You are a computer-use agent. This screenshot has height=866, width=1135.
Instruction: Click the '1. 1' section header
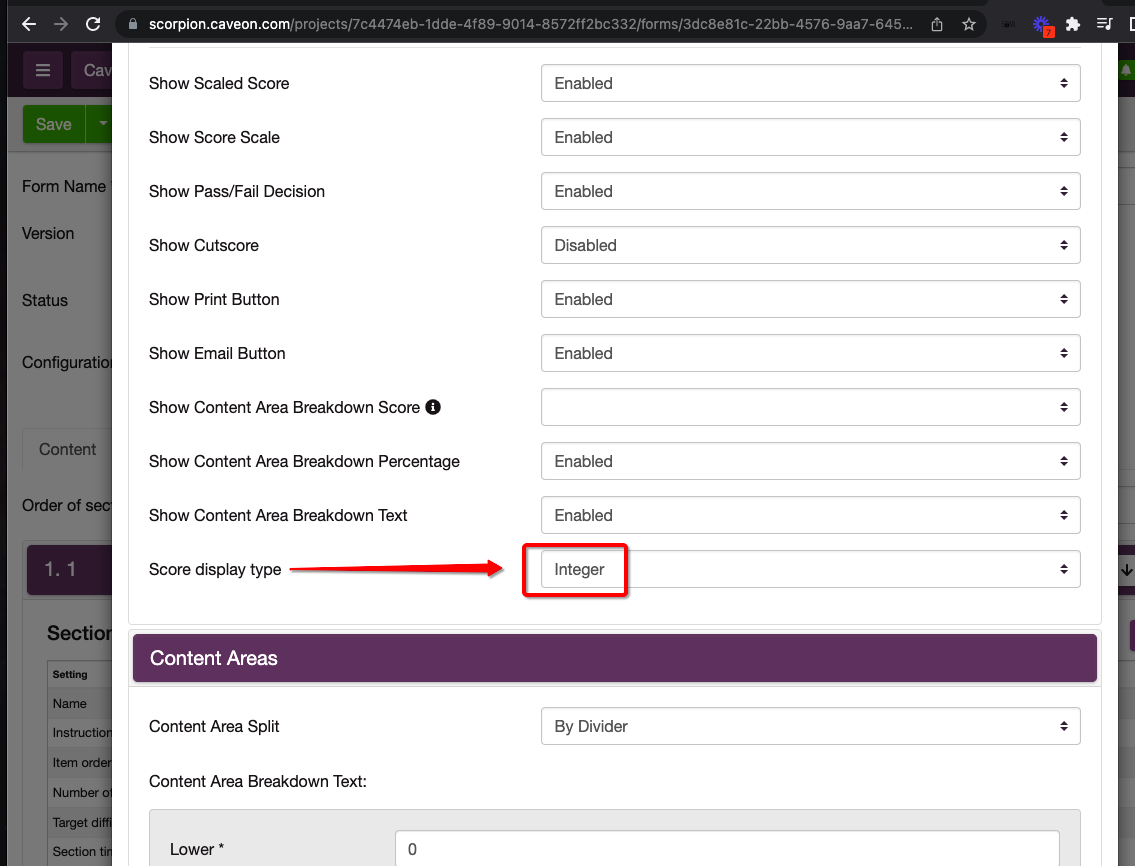69,570
